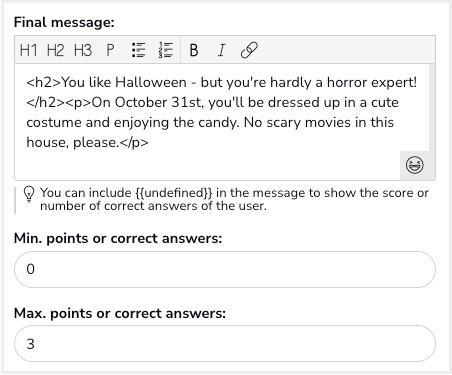This screenshot has width=452, height=375.
Task: Insert a hyperlink using the chain icon
Action: (x=249, y=50)
